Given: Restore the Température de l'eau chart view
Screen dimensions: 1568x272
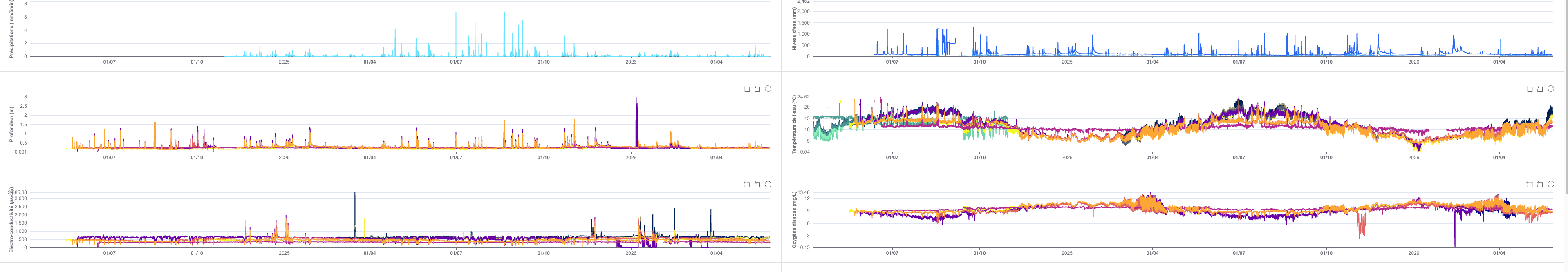Looking at the screenshot, I should 1551,89.
